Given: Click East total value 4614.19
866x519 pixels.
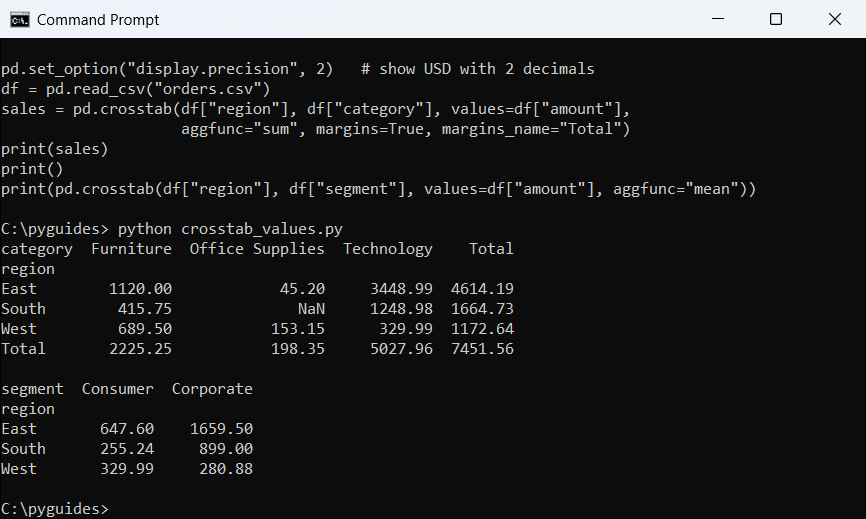Looking at the screenshot, I should point(482,289).
